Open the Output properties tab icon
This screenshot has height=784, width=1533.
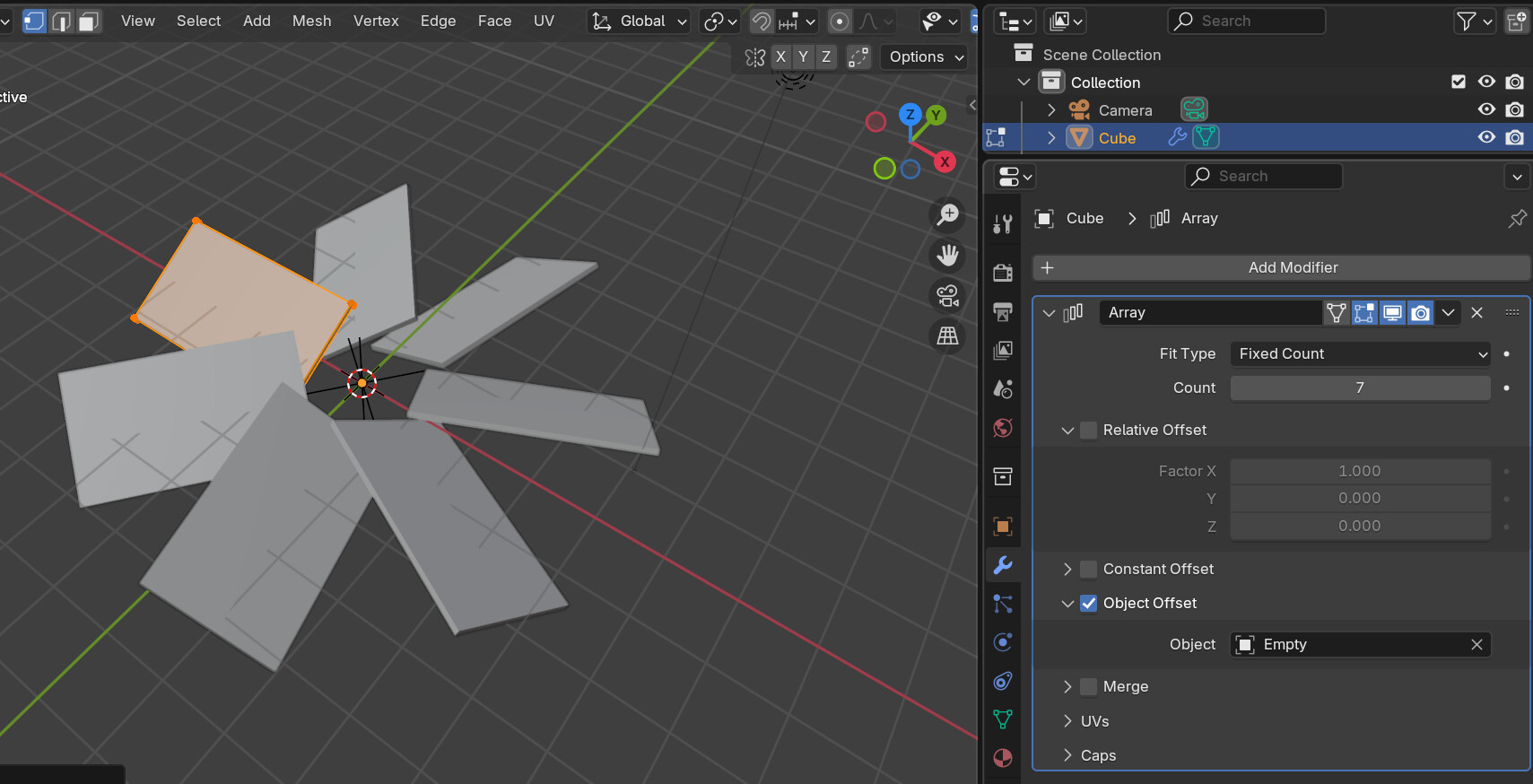1003,311
